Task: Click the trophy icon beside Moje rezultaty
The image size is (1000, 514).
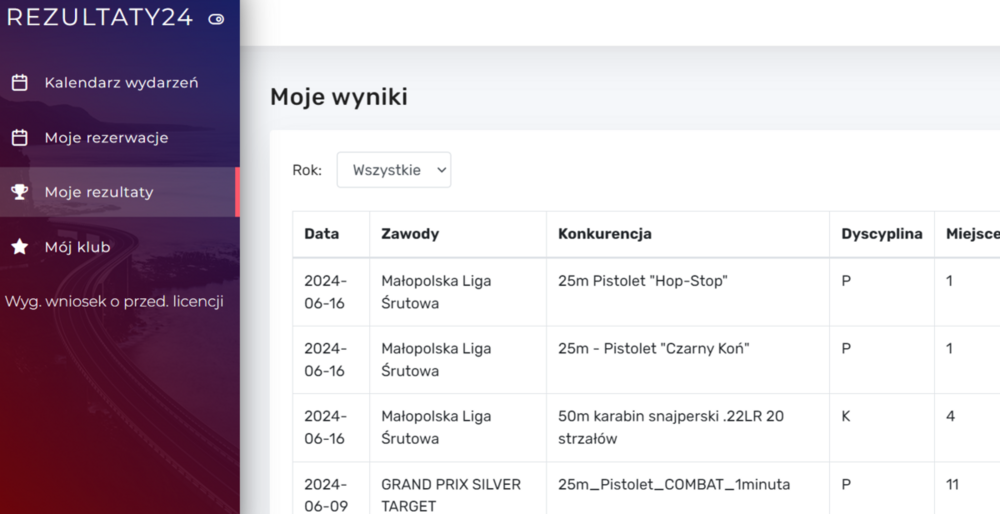Action: 19,192
